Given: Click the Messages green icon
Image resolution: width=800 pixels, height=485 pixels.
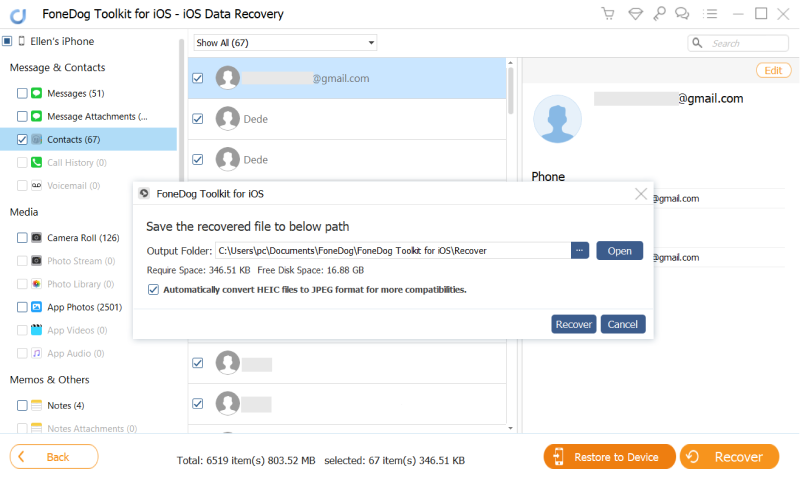Looking at the screenshot, I should pyautogui.click(x=36, y=93).
